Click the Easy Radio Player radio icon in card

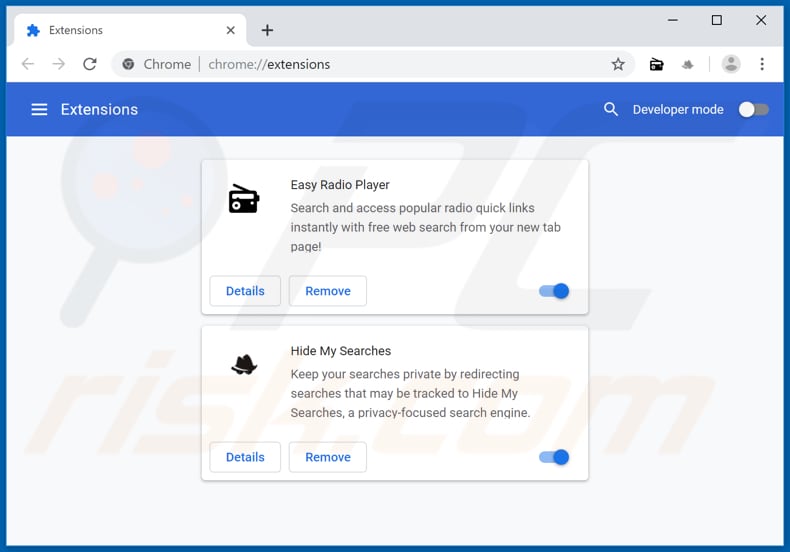pos(244,199)
